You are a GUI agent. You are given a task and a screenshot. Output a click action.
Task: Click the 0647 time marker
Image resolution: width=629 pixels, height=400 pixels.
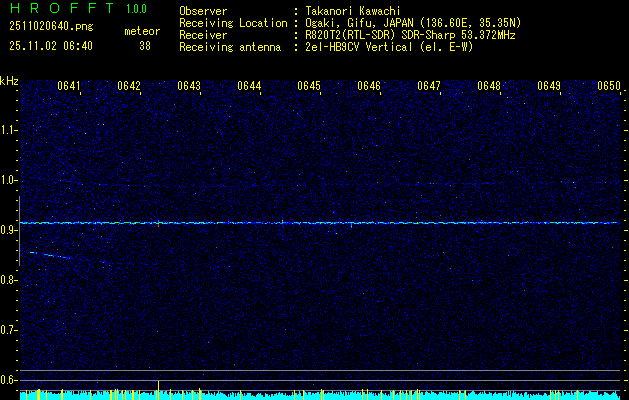pyautogui.click(x=429, y=86)
